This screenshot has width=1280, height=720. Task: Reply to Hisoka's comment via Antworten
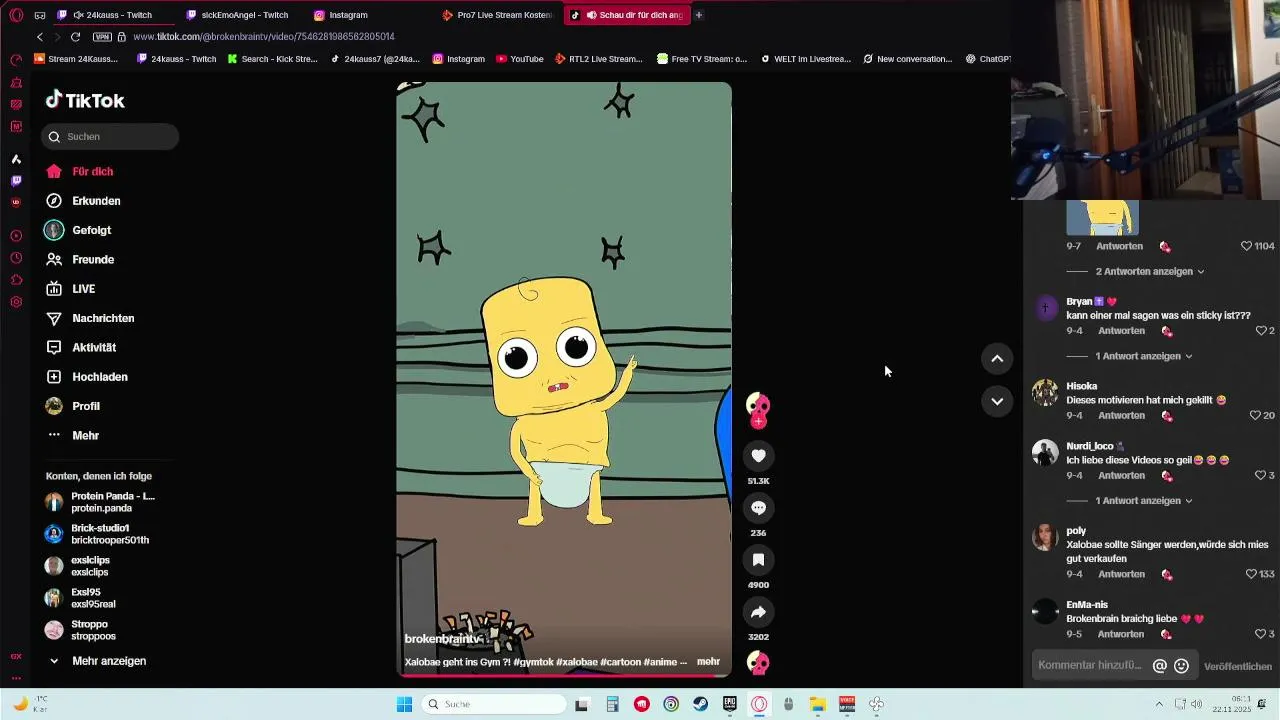(1120, 415)
